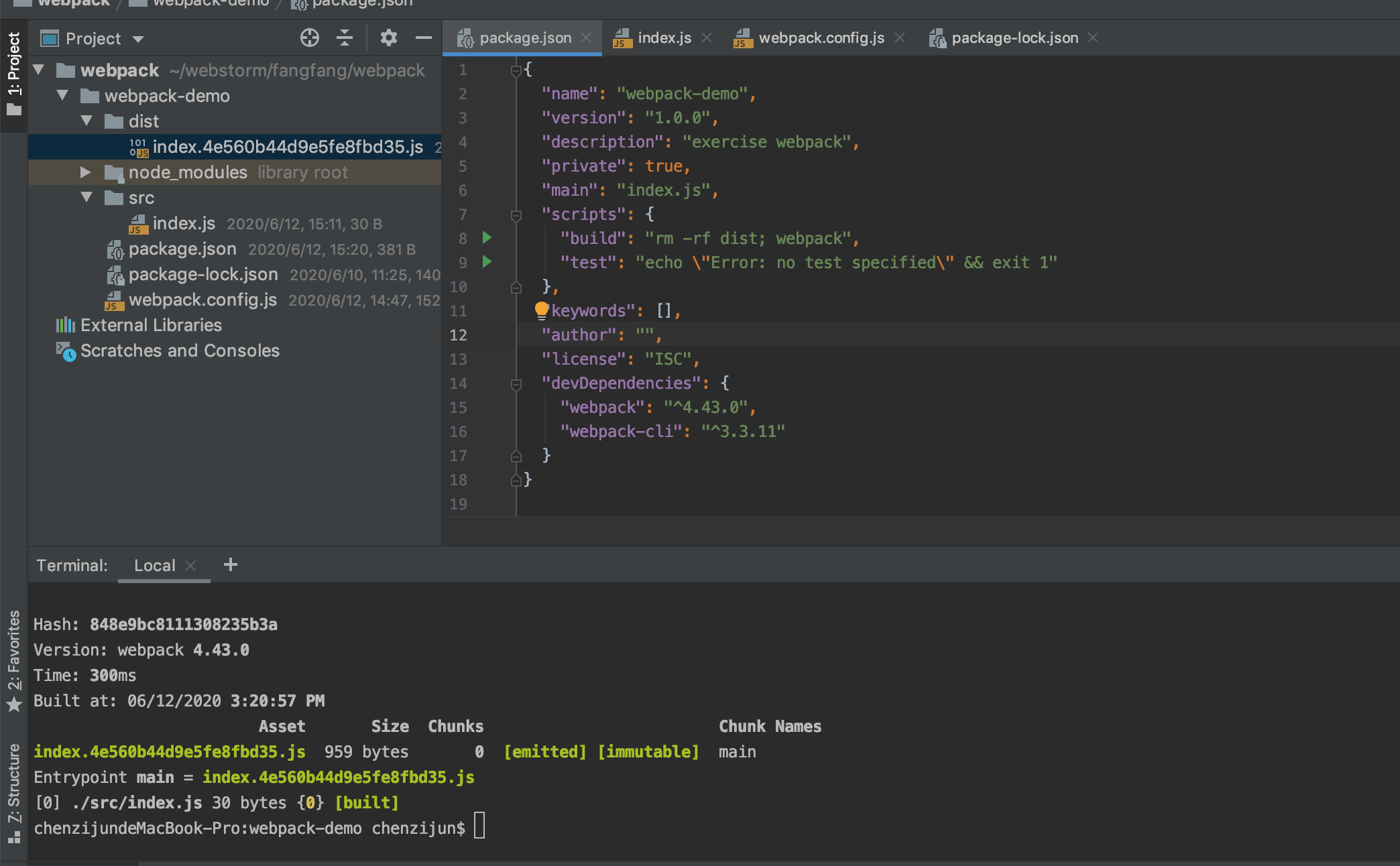Click the Hash value in terminal output
This screenshot has width=1400, height=866.
[184, 624]
